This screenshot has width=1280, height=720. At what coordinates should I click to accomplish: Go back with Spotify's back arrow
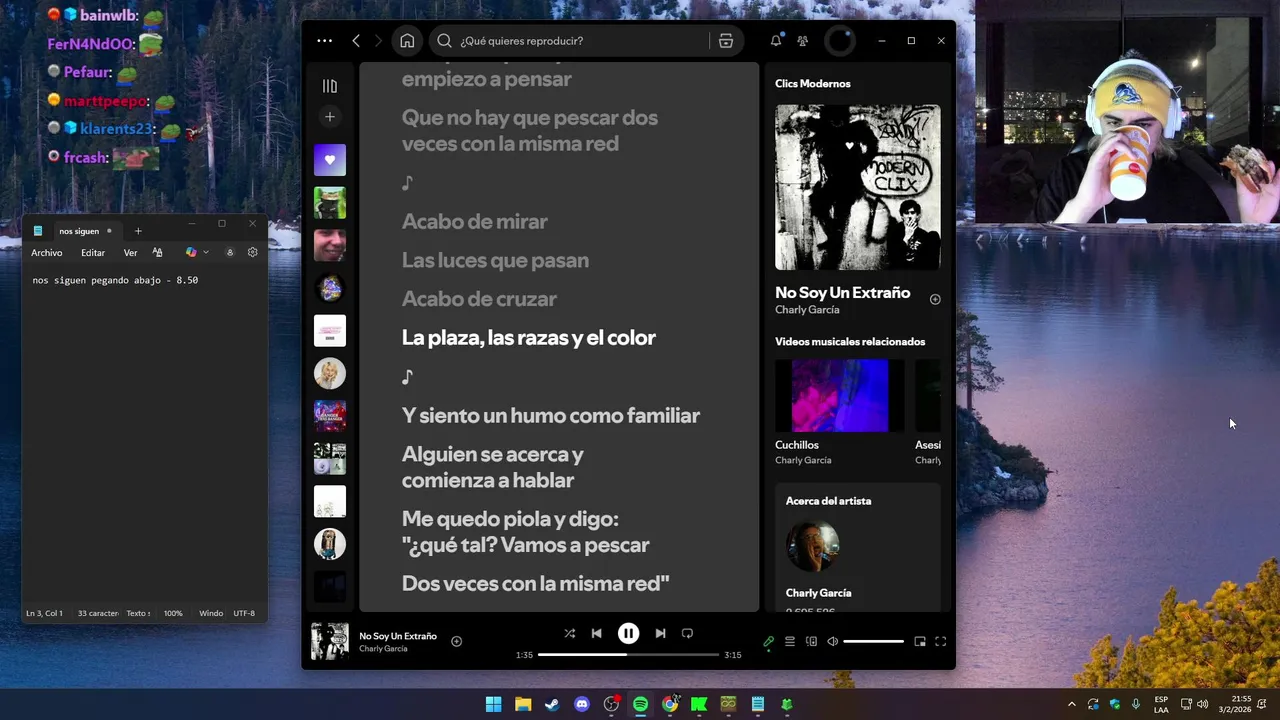(x=356, y=41)
